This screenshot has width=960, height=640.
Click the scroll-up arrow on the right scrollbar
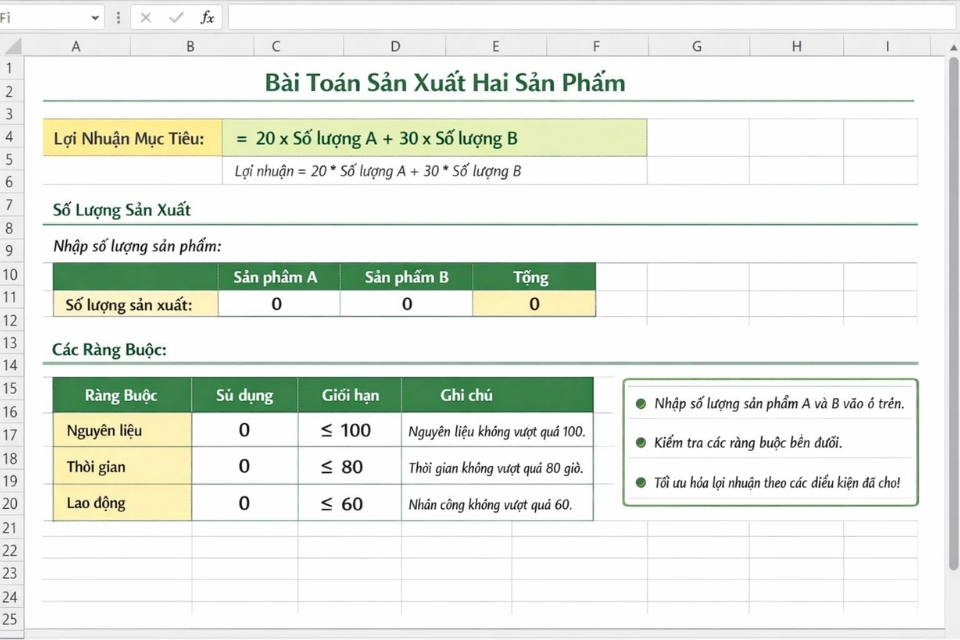[x=951, y=45]
